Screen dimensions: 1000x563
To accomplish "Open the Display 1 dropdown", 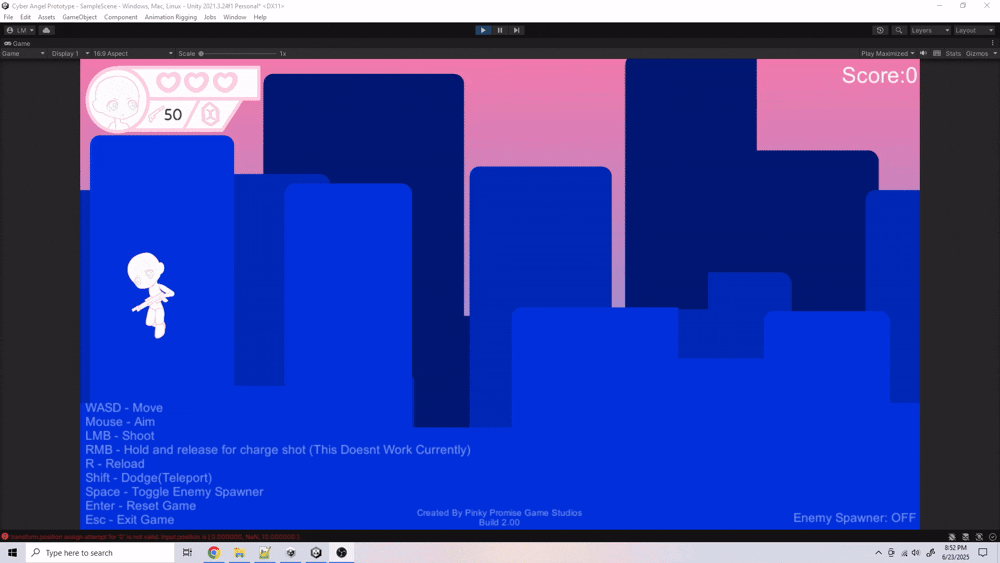I will tap(70, 54).
